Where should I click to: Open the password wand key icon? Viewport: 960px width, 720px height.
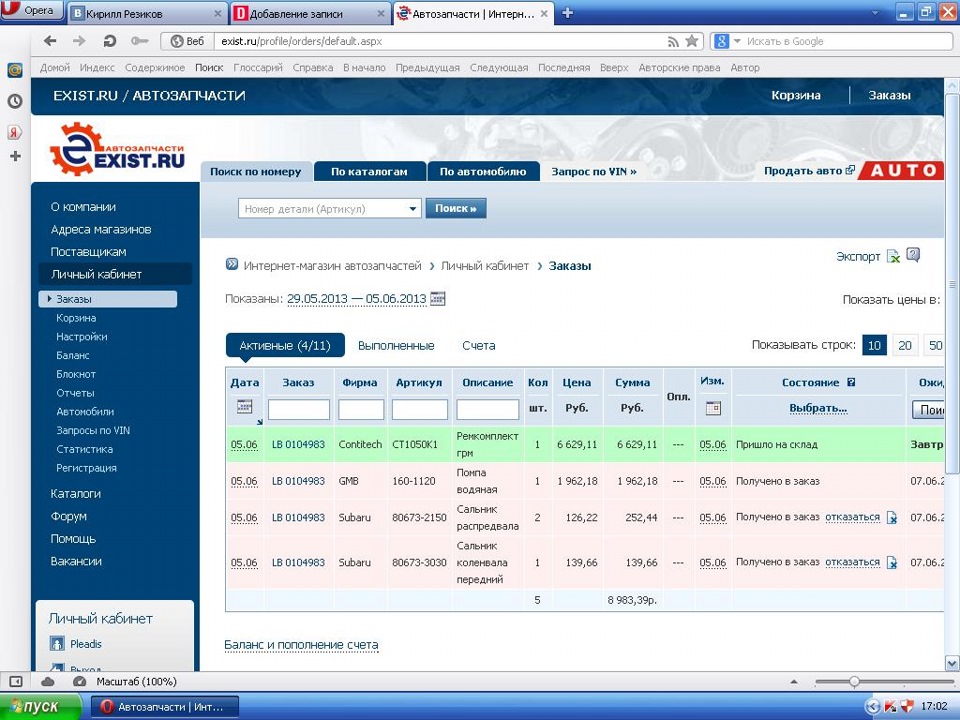[140, 41]
